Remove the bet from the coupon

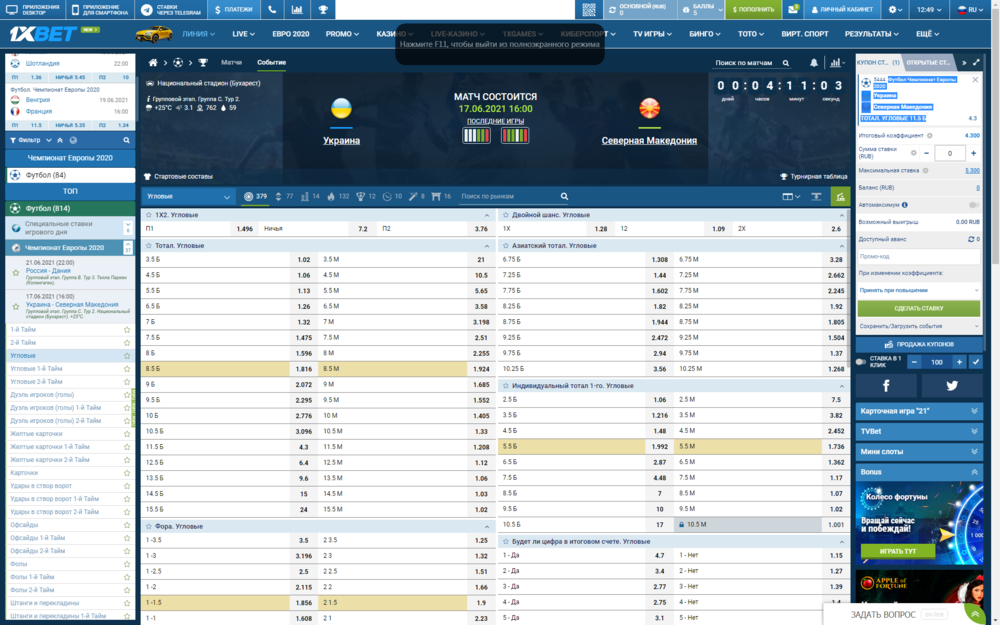975,80
